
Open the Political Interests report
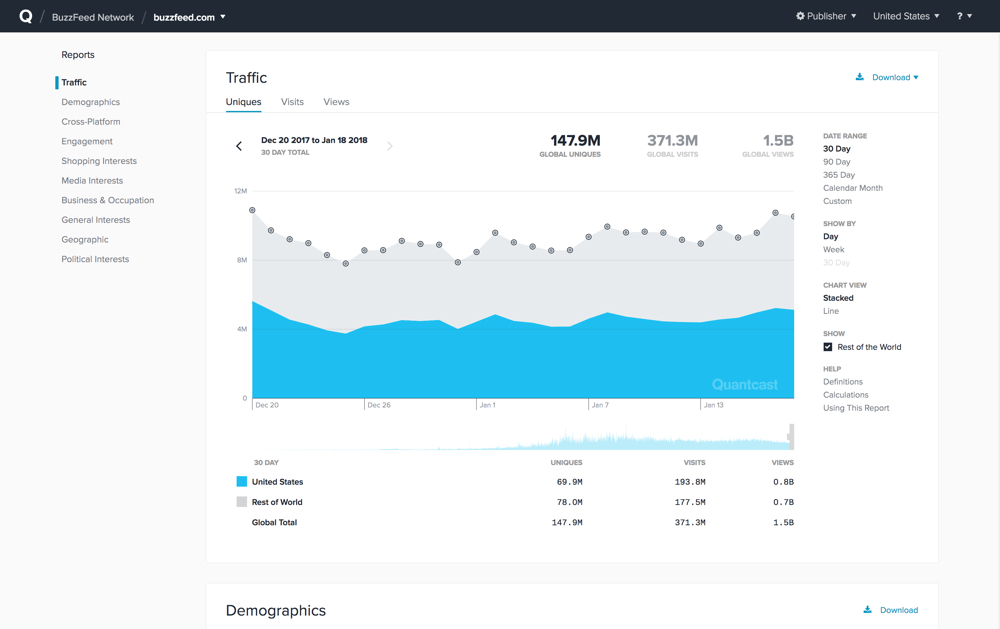coord(95,260)
